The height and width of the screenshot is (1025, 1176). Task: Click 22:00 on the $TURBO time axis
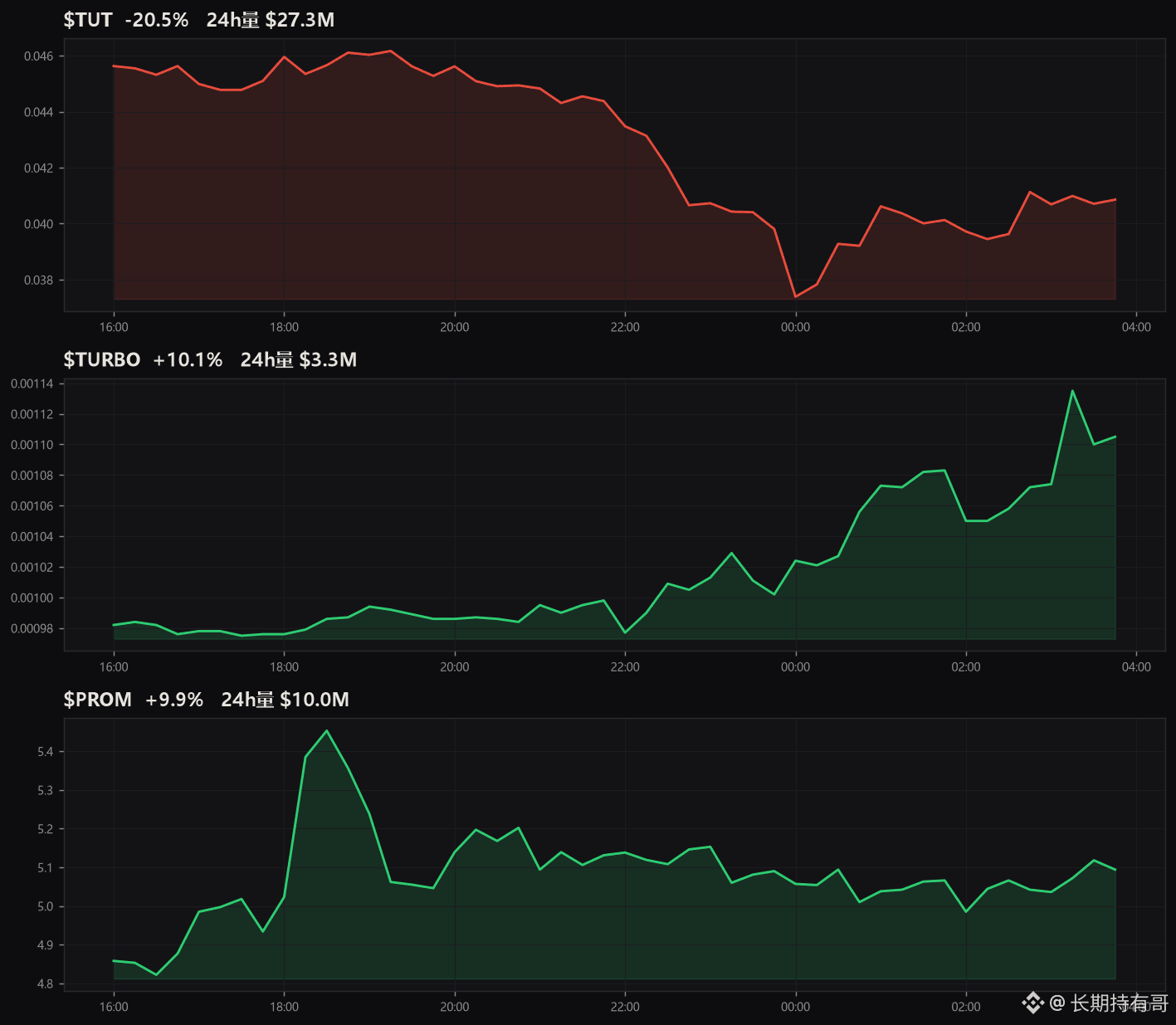625,667
